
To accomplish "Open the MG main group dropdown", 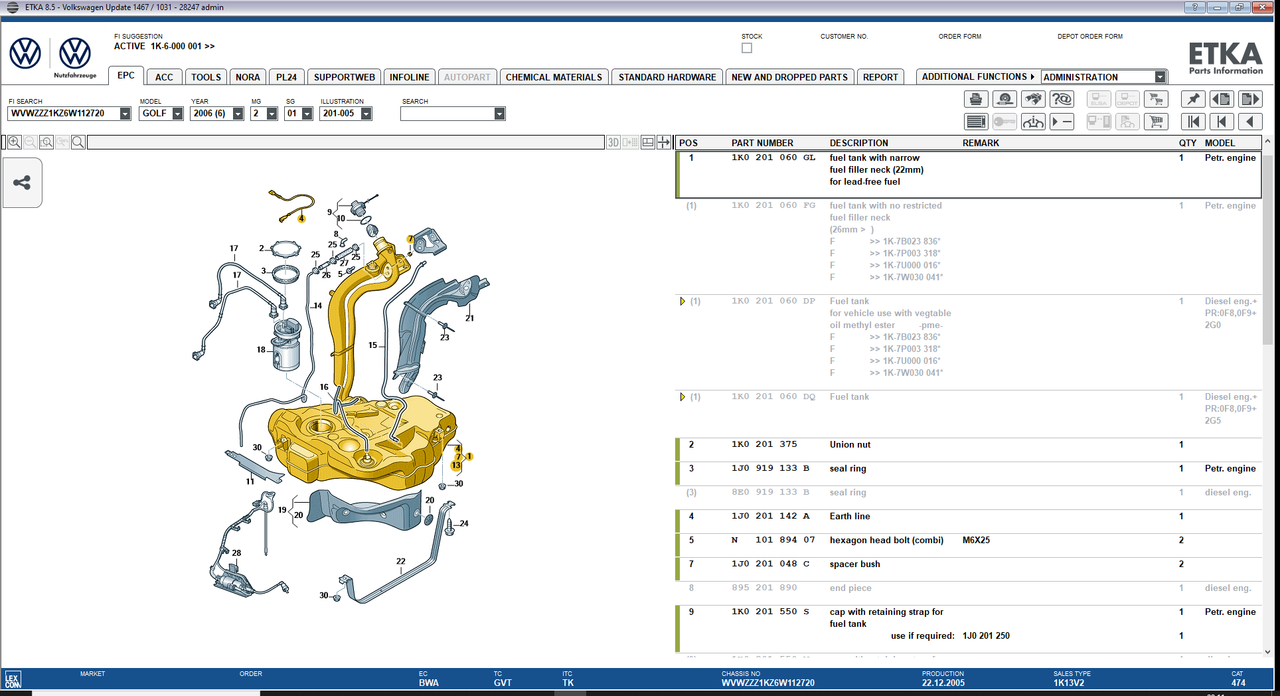I will (x=271, y=114).
